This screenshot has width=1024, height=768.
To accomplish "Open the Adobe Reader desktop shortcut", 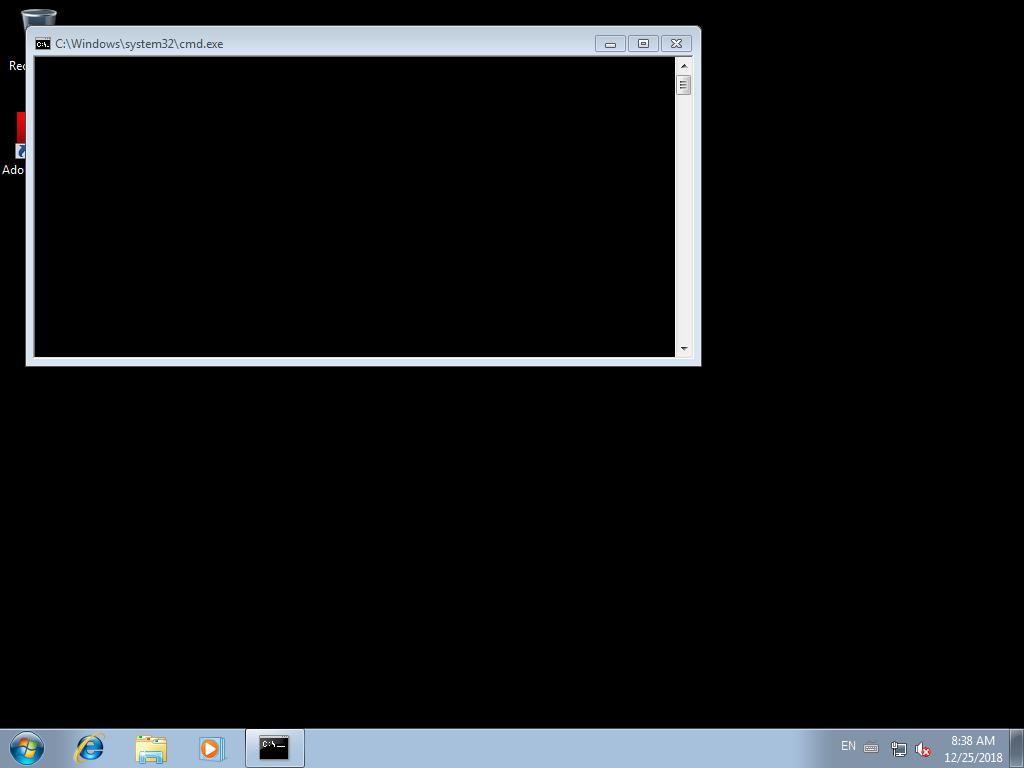I will 18,140.
